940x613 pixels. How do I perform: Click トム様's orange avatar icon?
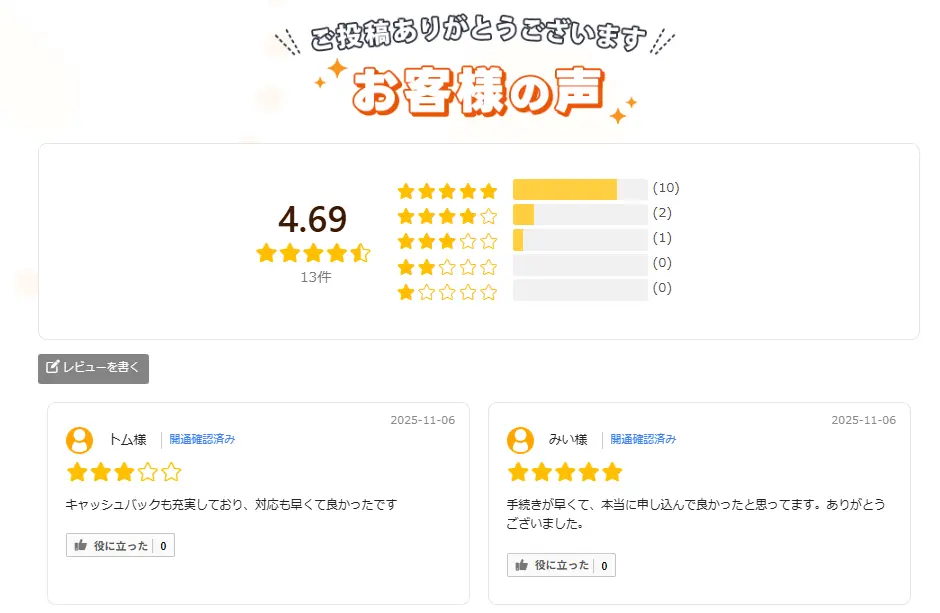(x=79, y=440)
